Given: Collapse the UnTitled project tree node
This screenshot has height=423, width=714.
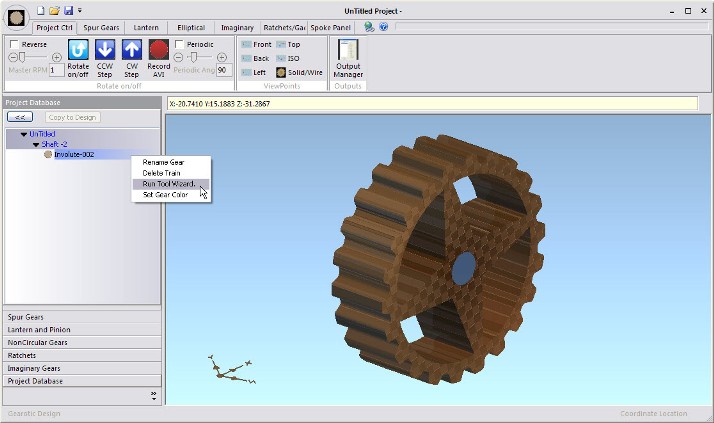Looking at the screenshot, I should tap(22, 133).
